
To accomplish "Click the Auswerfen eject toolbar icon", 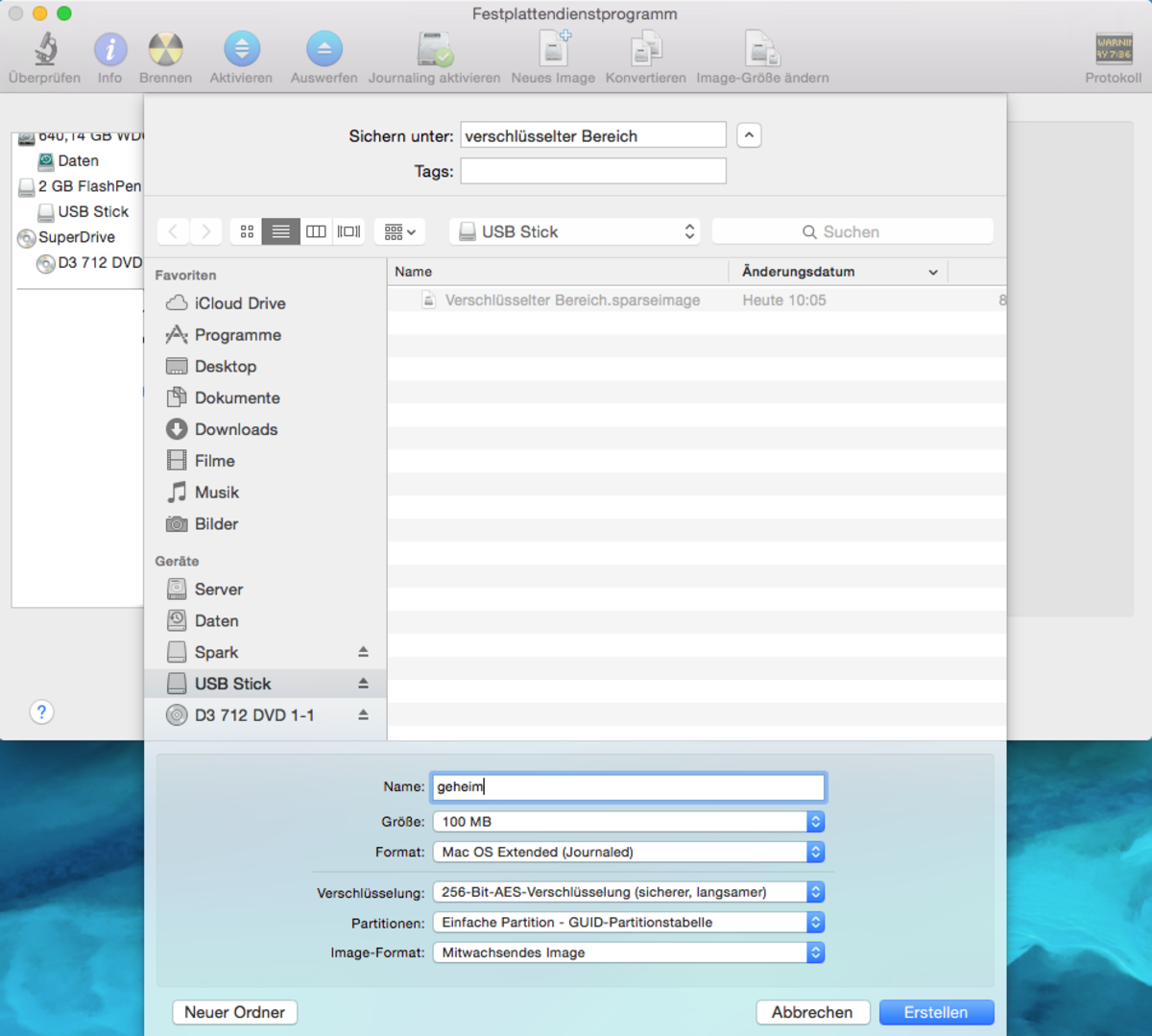I will [324, 50].
